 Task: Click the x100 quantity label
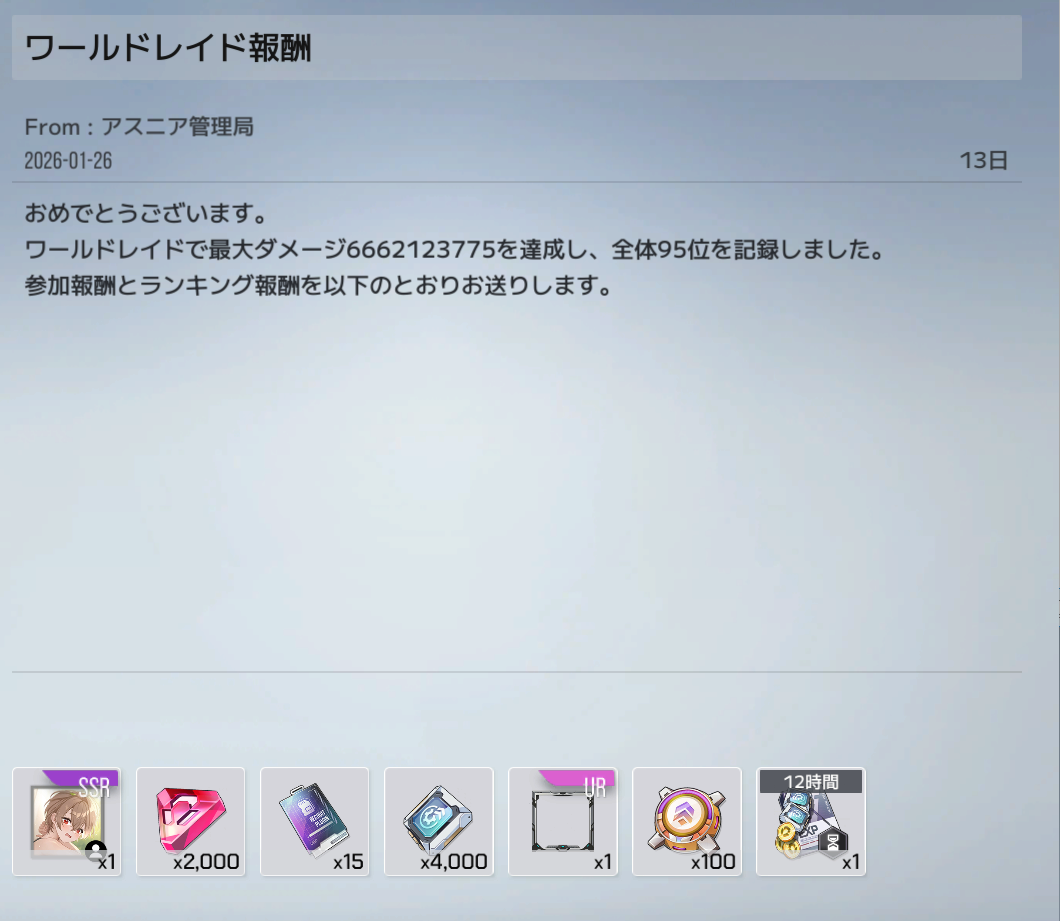tap(713, 861)
